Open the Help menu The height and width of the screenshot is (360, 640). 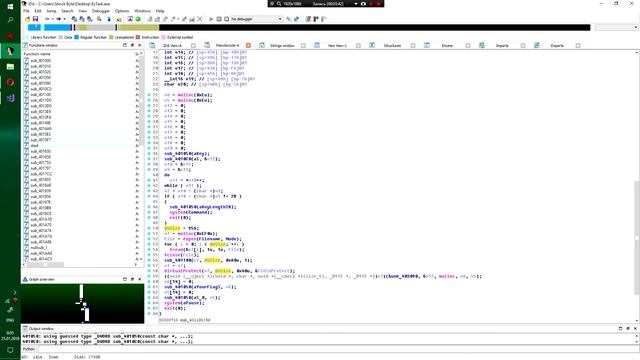160,11
